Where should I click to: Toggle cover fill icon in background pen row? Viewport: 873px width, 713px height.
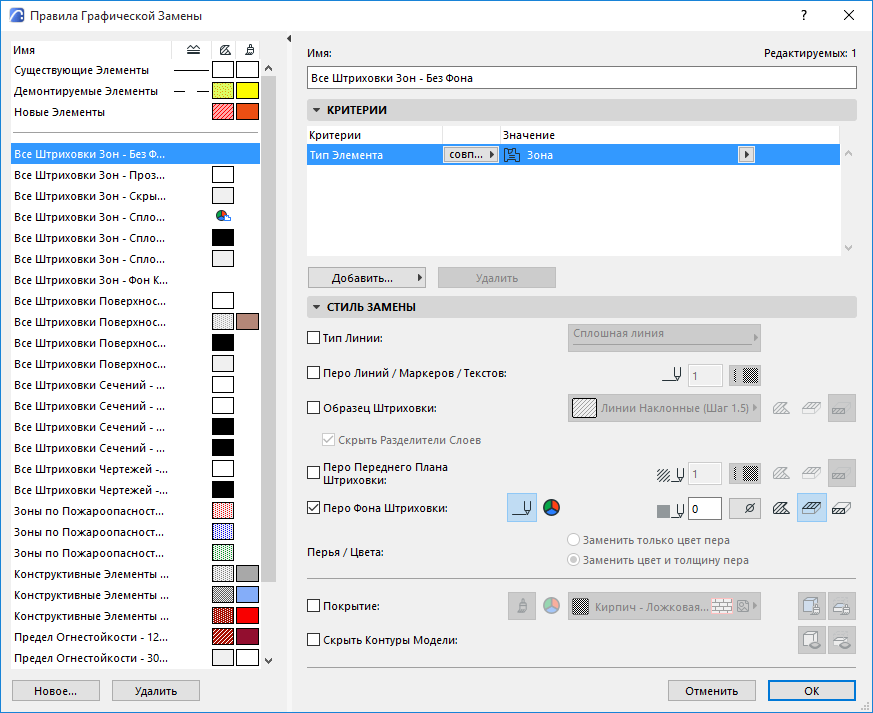811,508
